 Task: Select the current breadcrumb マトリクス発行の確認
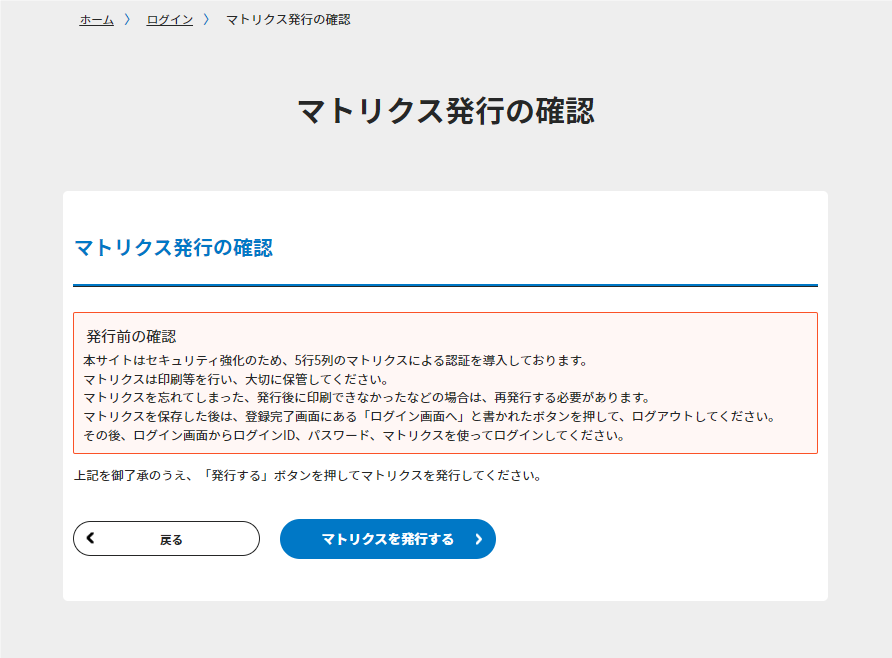pos(288,20)
